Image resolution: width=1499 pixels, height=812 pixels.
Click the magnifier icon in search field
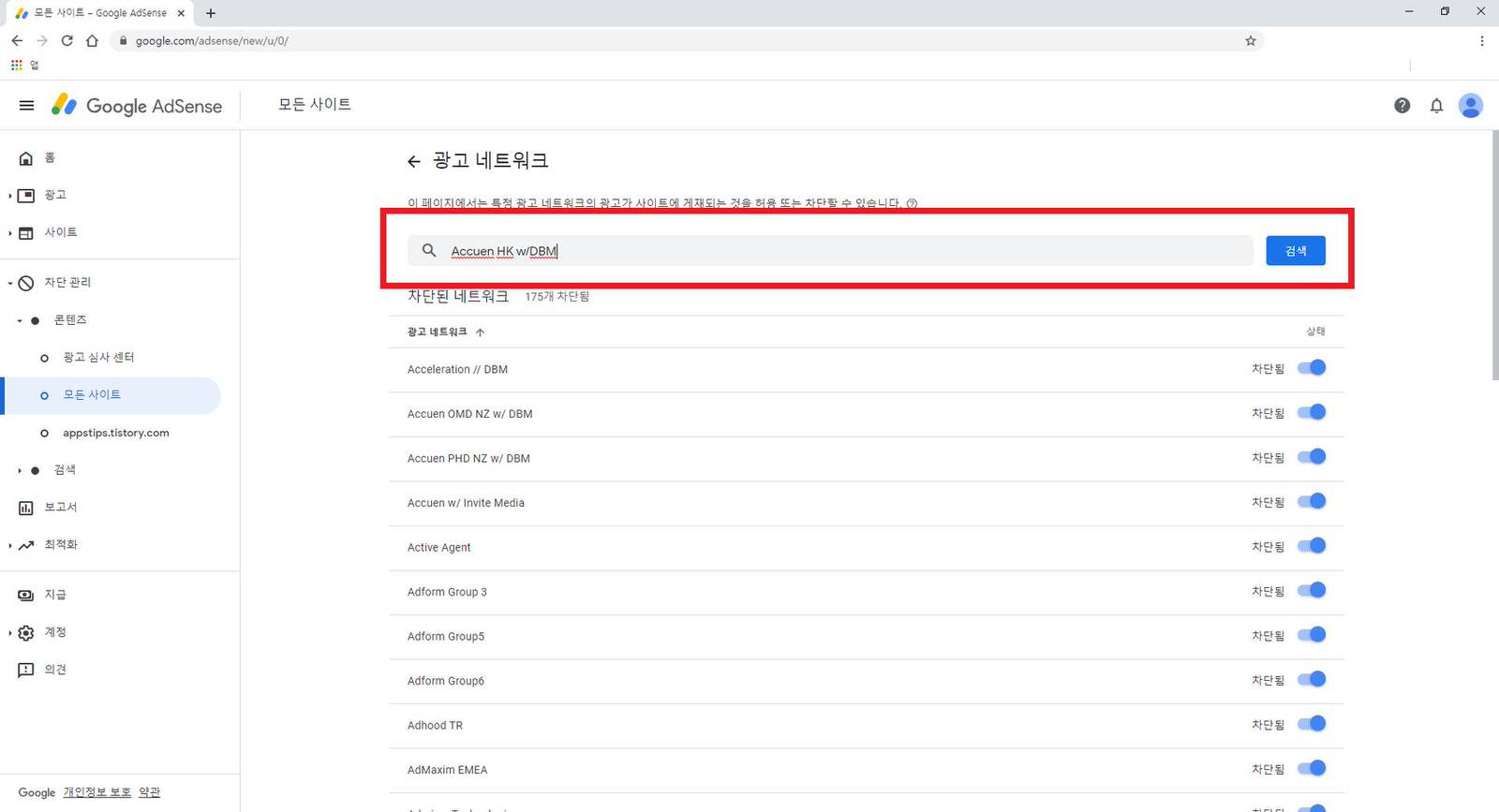(429, 250)
